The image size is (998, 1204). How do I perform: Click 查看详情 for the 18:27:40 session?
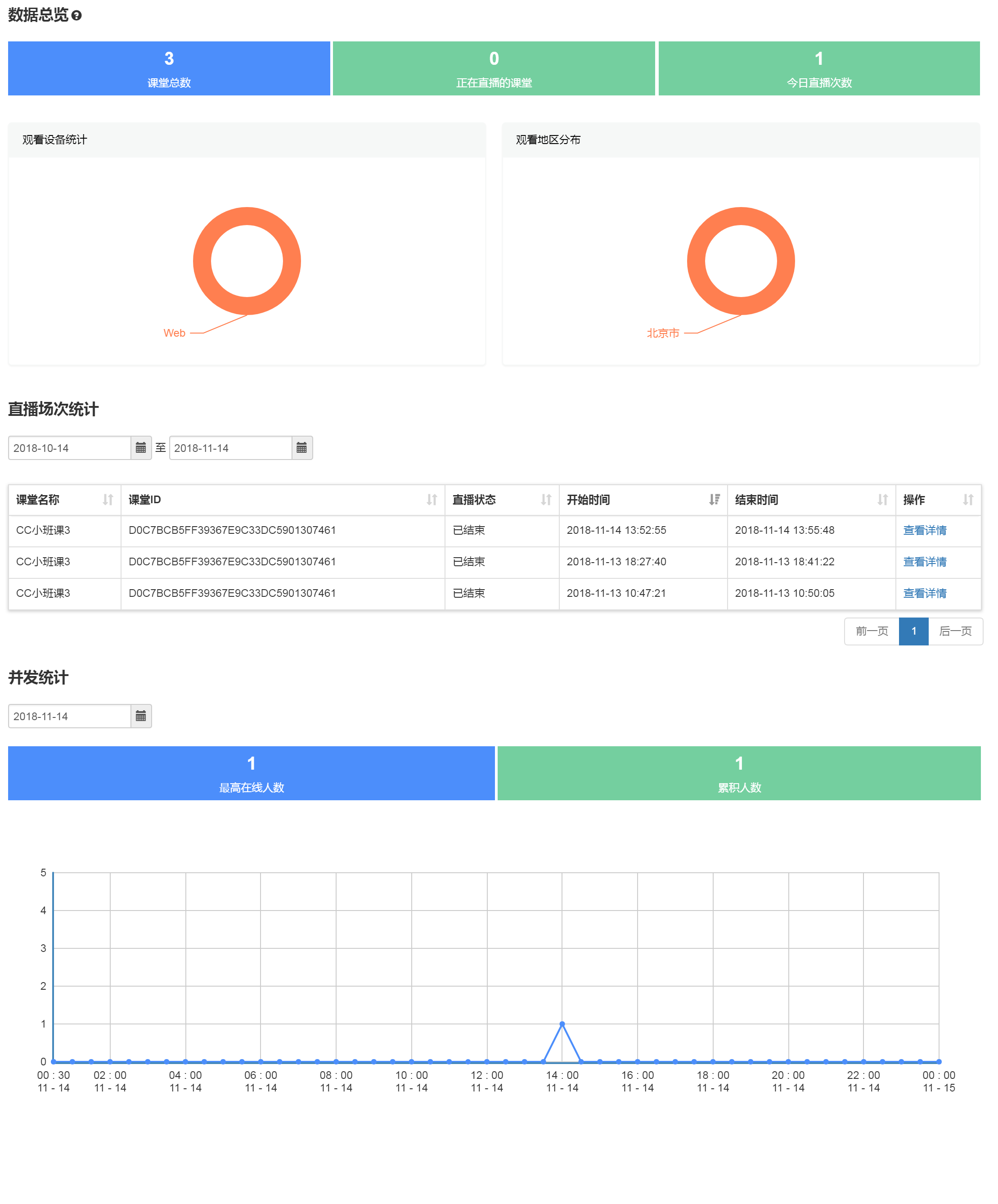coord(924,562)
